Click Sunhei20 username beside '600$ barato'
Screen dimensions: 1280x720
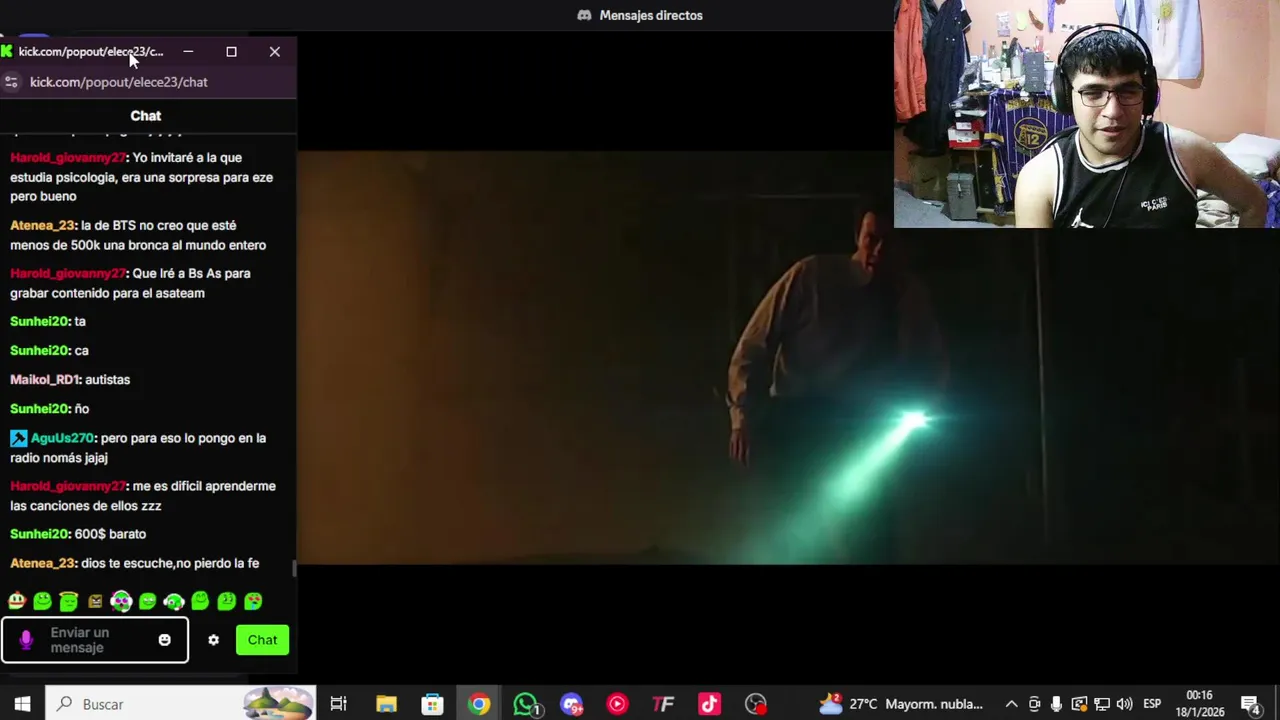point(40,534)
